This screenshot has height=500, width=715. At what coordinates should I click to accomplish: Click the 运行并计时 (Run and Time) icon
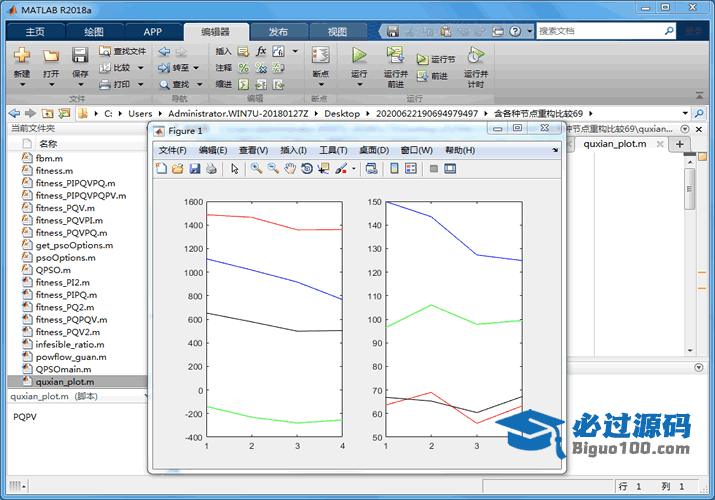[476, 55]
